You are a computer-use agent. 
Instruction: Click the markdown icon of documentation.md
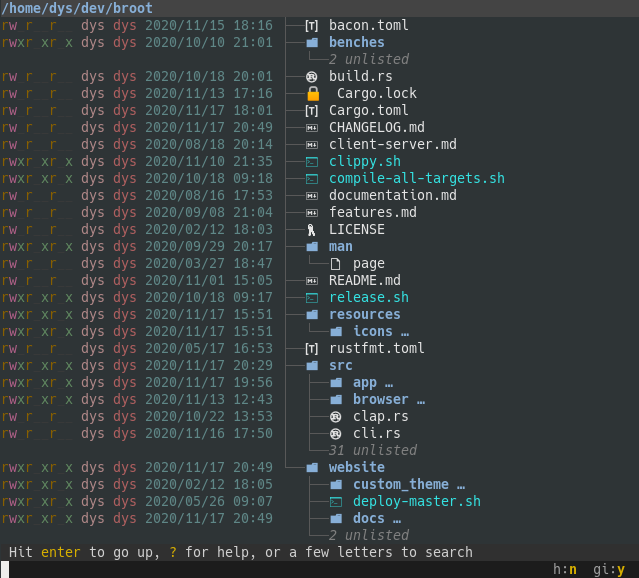point(312,196)
